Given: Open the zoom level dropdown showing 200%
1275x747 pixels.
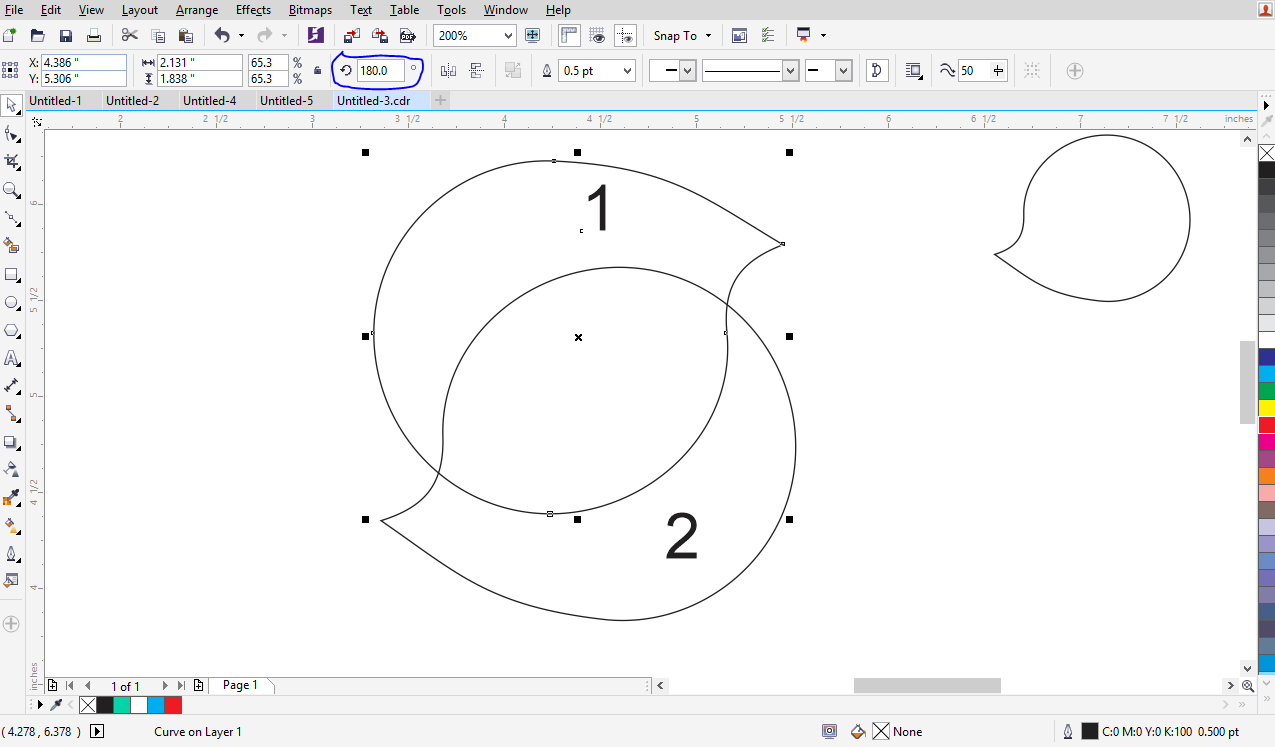Looking at the screenshot, I should tap(508, 36).
